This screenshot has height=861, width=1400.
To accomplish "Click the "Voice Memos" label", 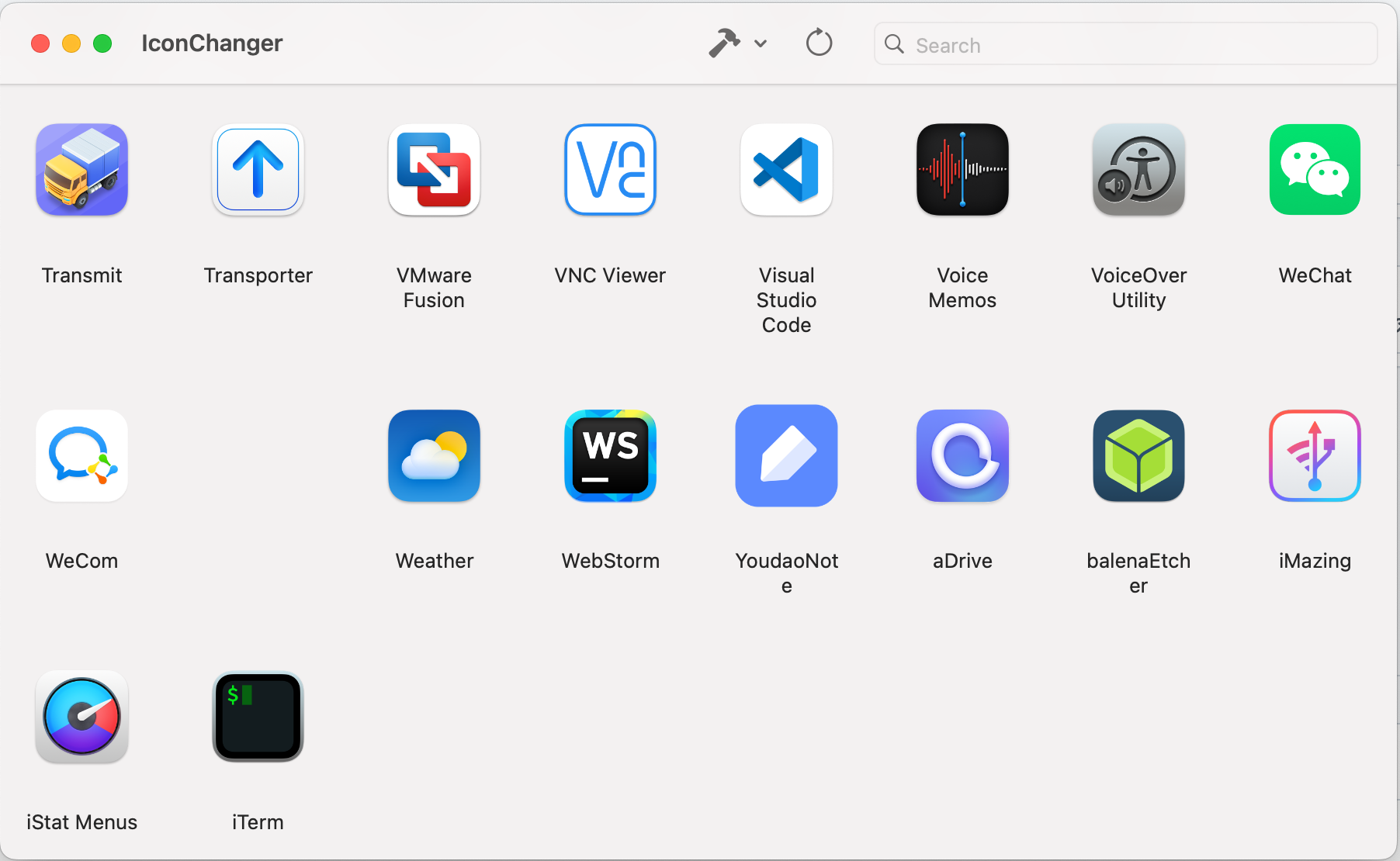I will click(962, 288).
